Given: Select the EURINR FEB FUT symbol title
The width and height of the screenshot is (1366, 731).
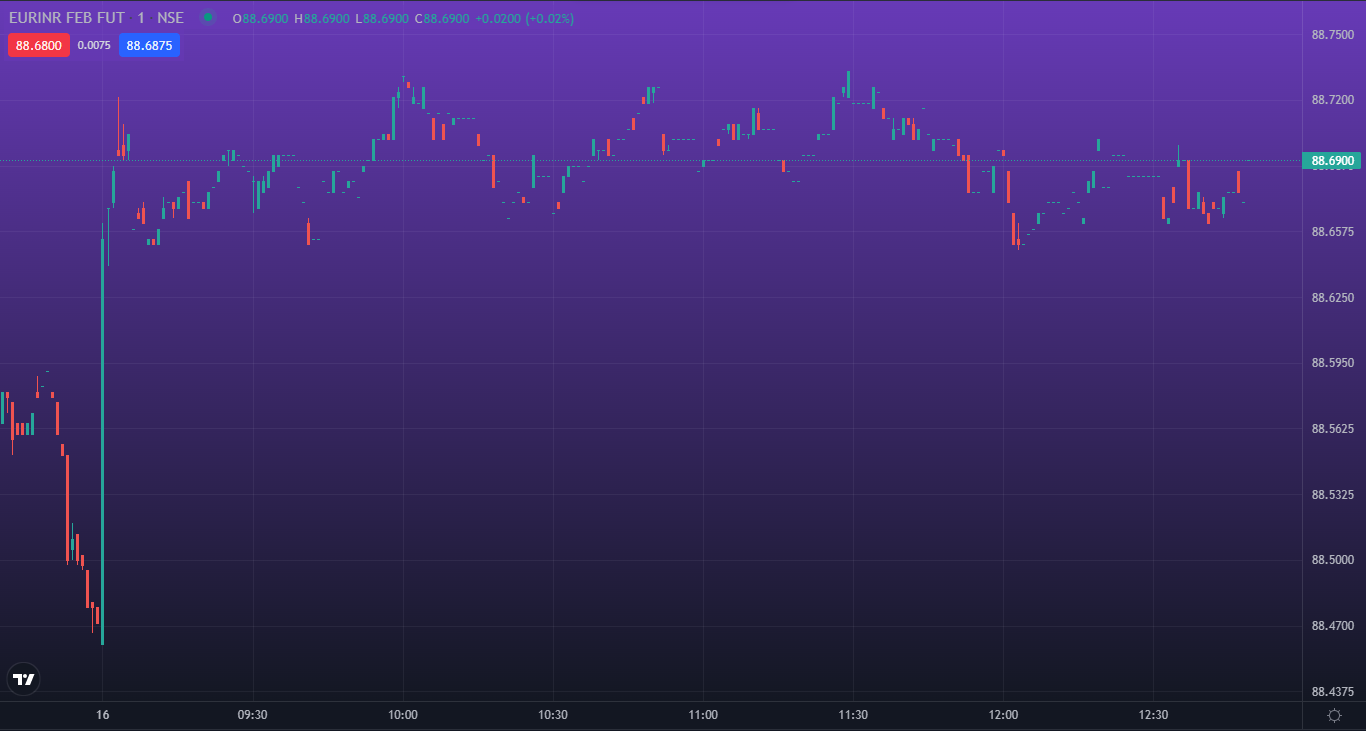Looking at the screenshot, I should (67, 18).
